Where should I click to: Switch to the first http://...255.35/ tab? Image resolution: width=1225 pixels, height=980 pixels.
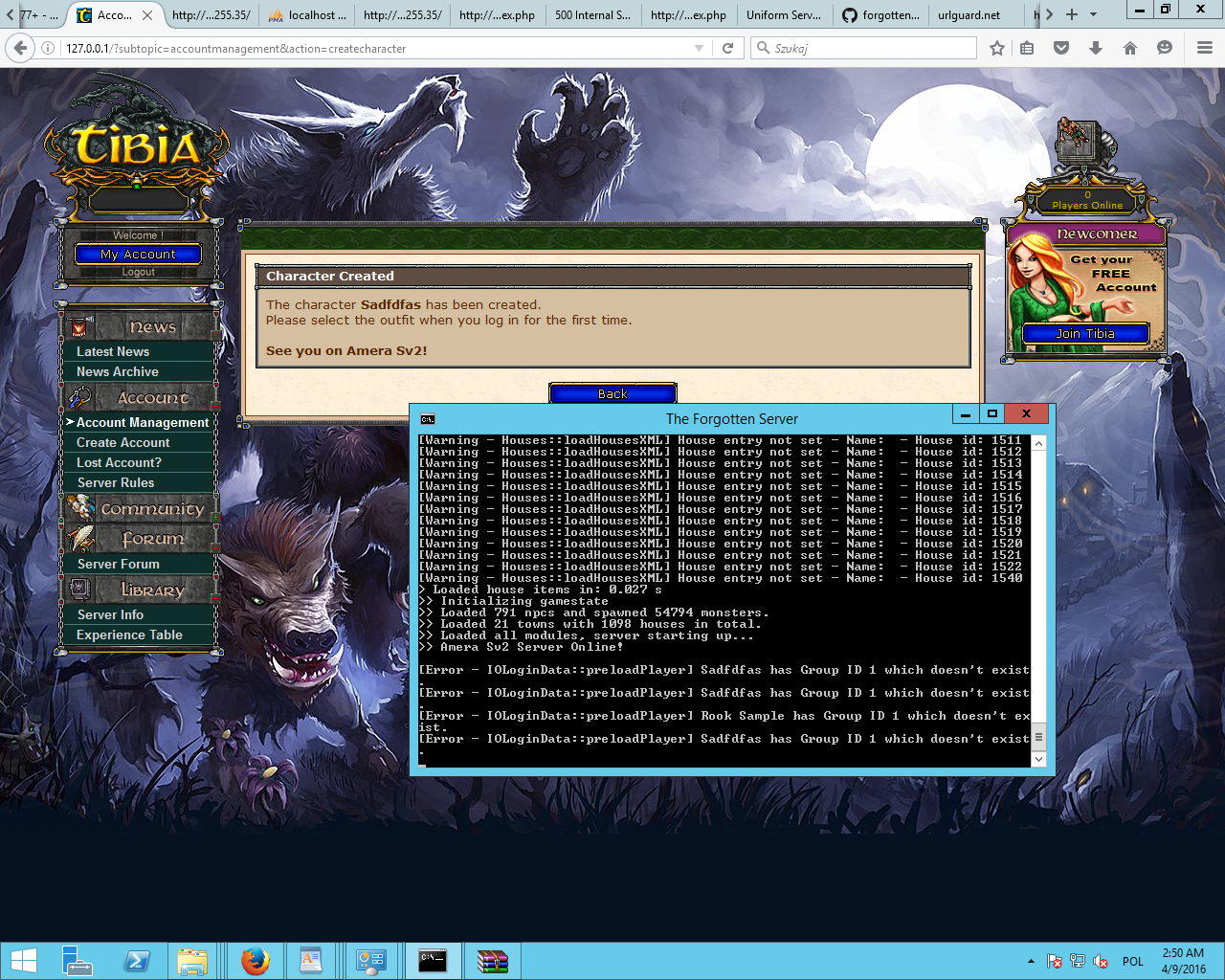(x=211, y=15)
